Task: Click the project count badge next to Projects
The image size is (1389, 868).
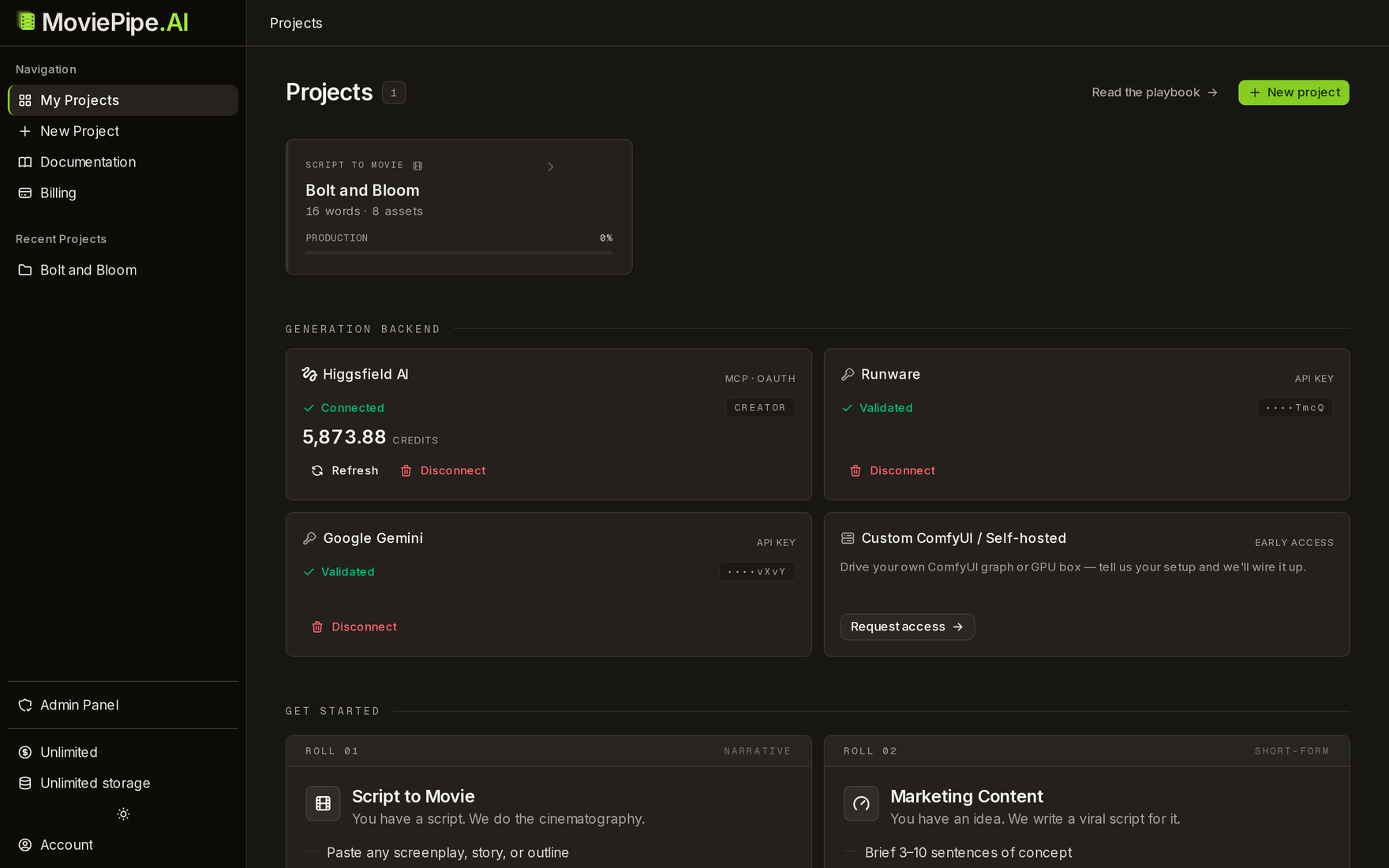Action: click(394, 92)
